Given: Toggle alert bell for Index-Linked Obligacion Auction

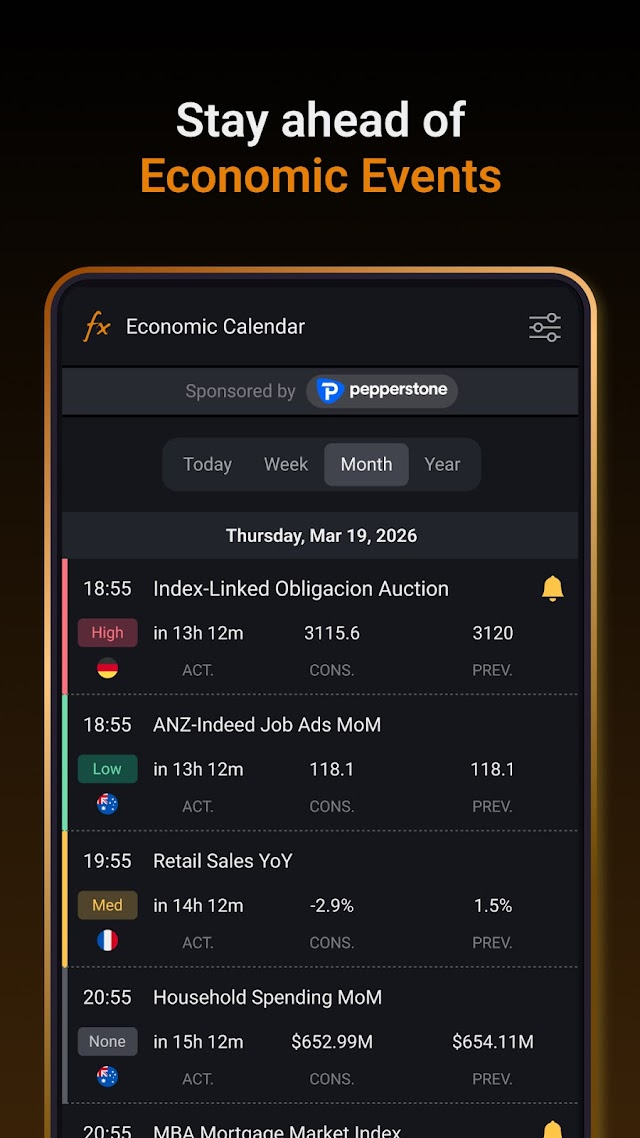Looking at the screenshot, I should click(x=552, y=589).
